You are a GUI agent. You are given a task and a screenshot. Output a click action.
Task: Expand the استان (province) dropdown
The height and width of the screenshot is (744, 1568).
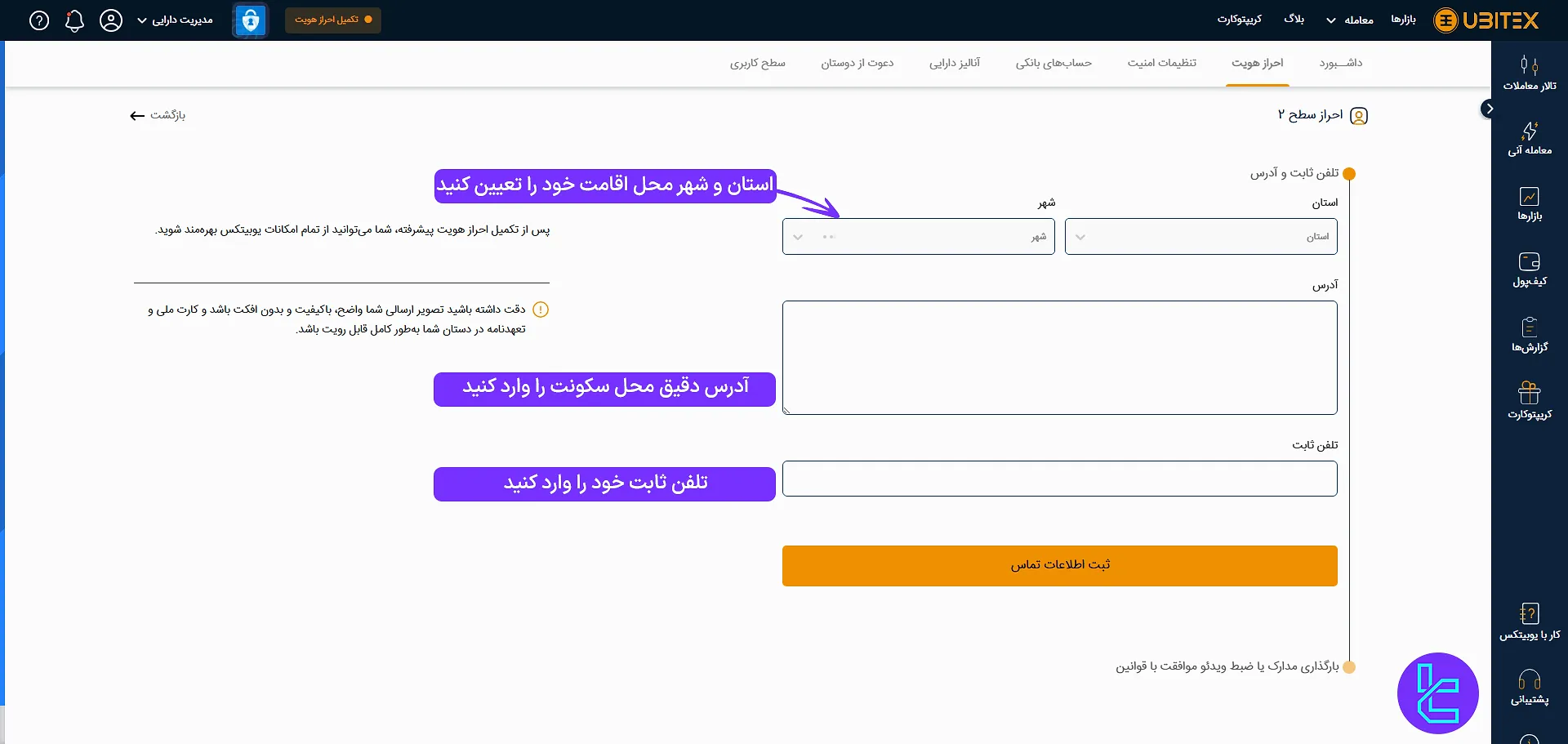point(1200,236)
